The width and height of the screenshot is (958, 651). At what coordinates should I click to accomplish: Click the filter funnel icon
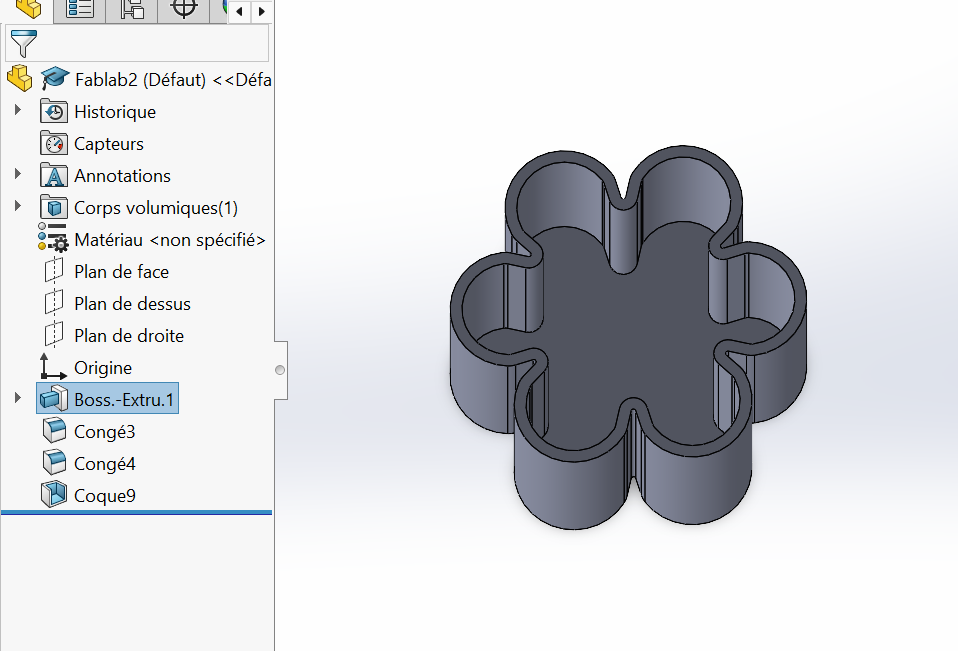point(22,44)
